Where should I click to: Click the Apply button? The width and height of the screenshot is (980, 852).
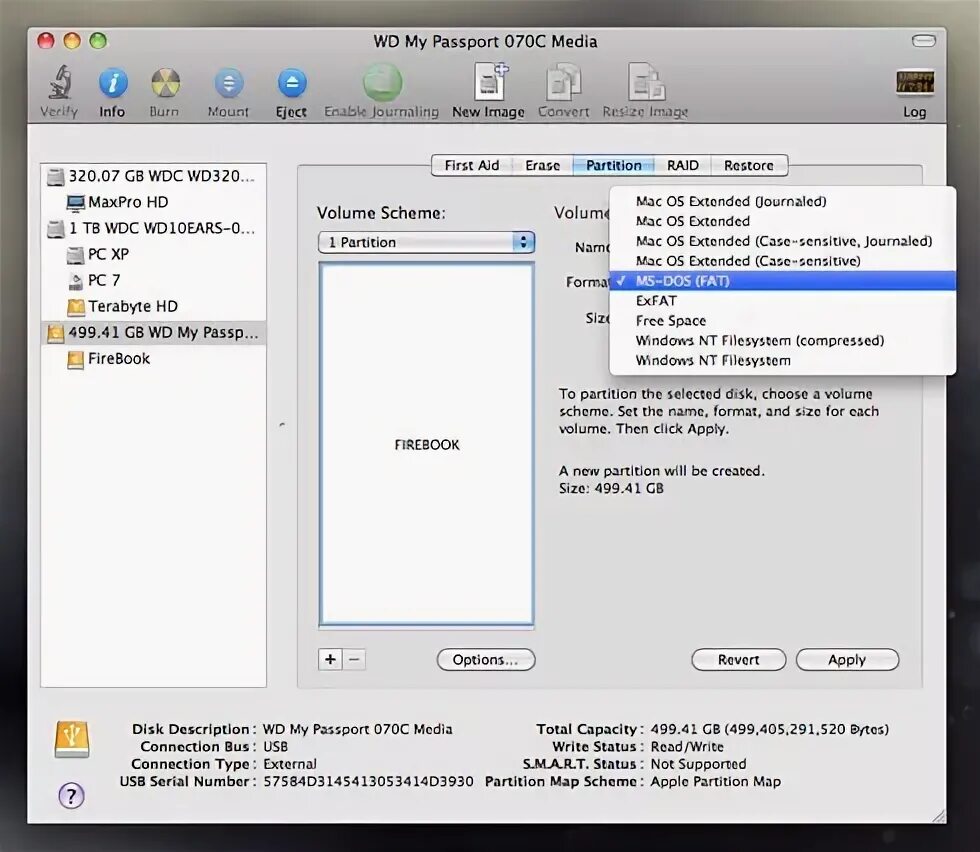[x=848, y=660]
